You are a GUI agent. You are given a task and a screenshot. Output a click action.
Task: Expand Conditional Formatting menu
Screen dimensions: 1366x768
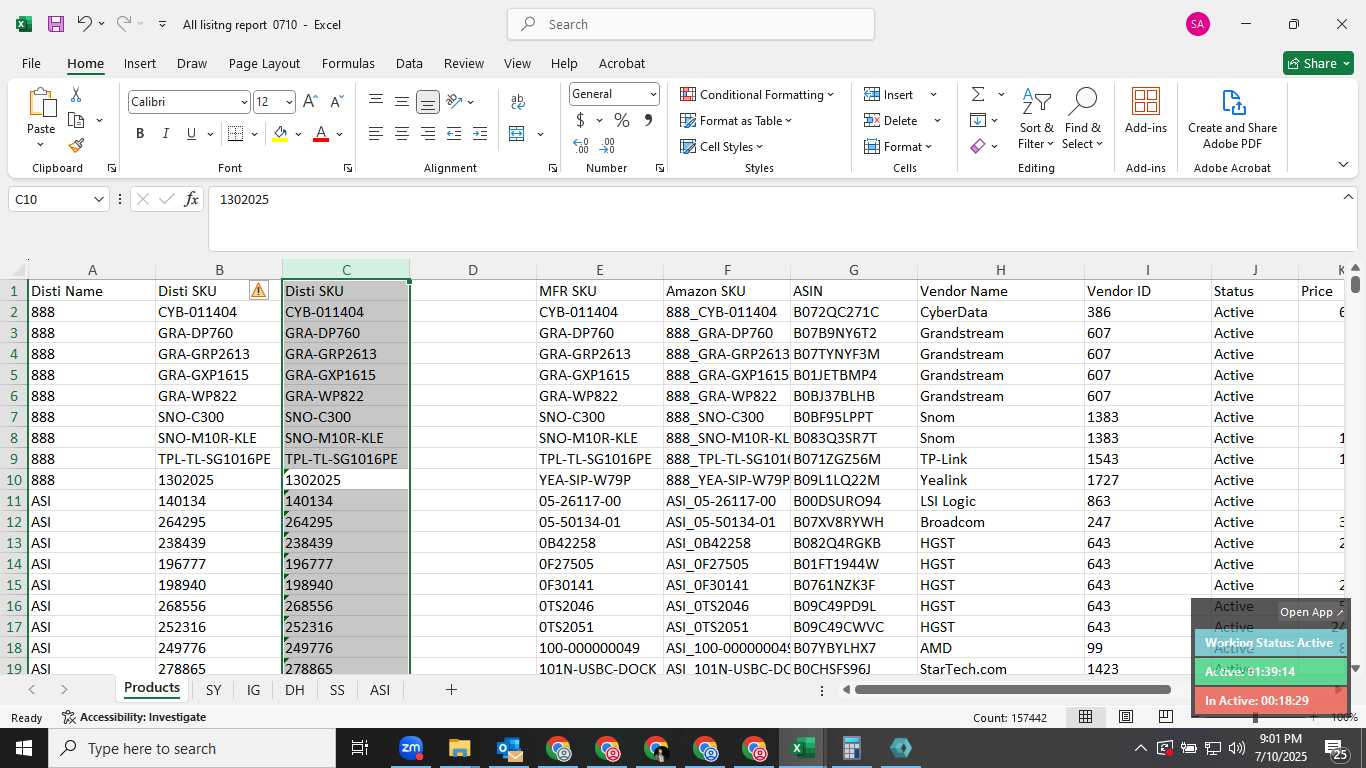(757, 94)
